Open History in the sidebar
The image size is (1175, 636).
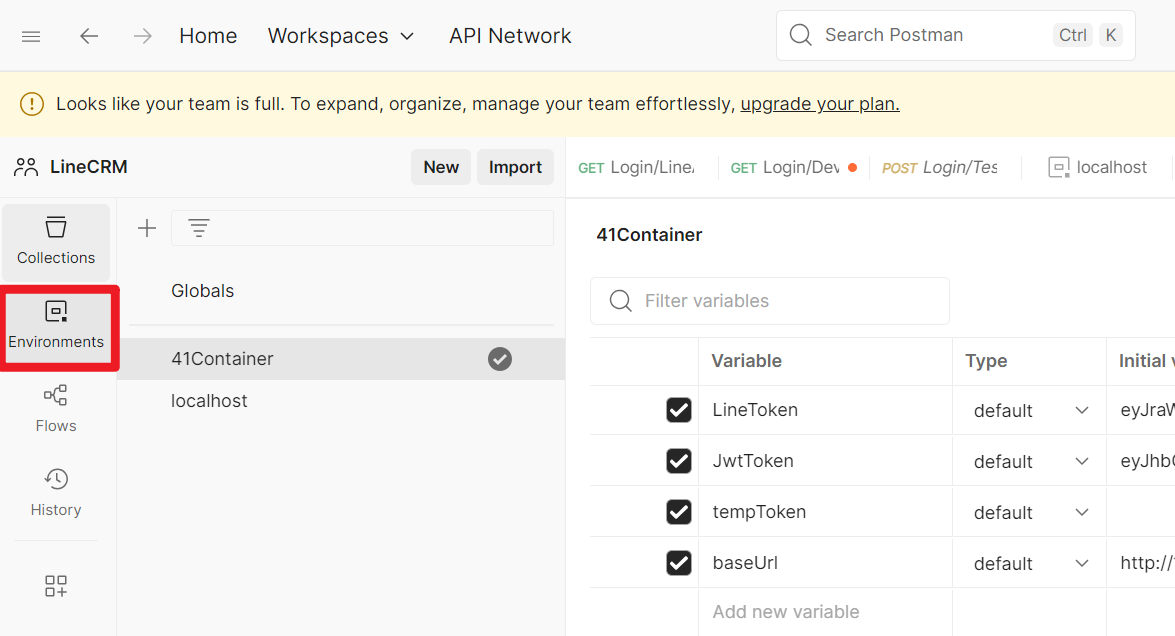[56, 493]
